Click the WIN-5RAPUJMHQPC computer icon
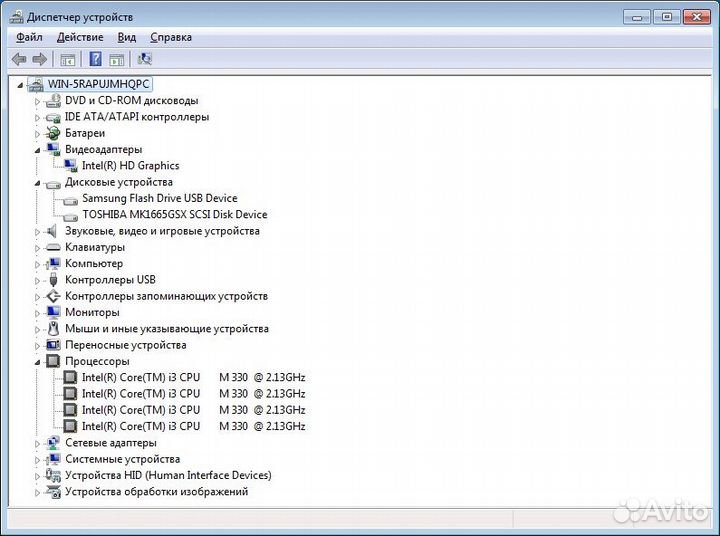 coord(36,84)
